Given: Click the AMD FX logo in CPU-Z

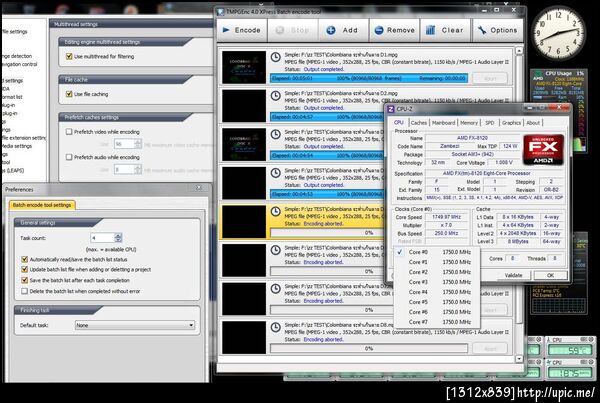Looking at the screenshot, I should click(543, 149).
